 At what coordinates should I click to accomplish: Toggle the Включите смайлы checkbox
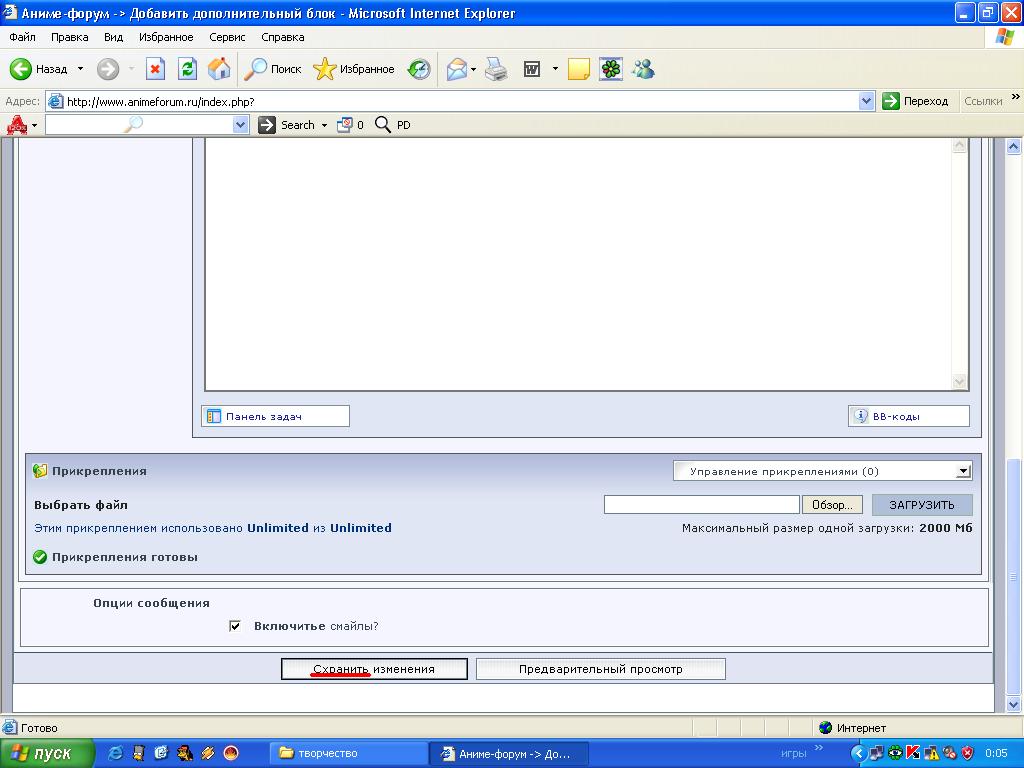[235, 626]
